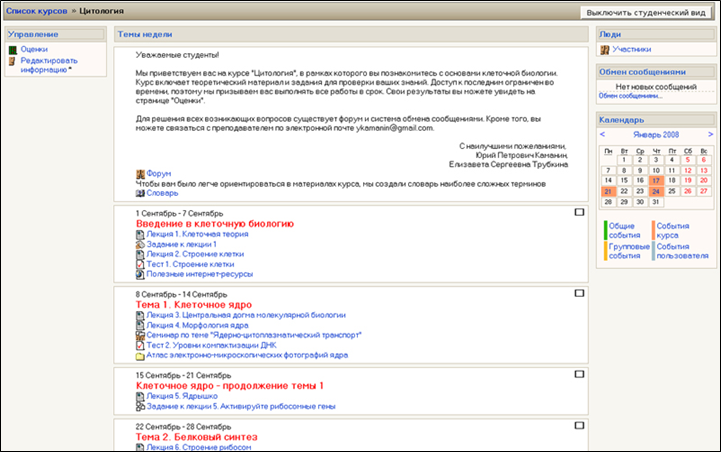Click the Тема 2. Белковый синтез heading
The image size is (721, 452).
point(196,437)
